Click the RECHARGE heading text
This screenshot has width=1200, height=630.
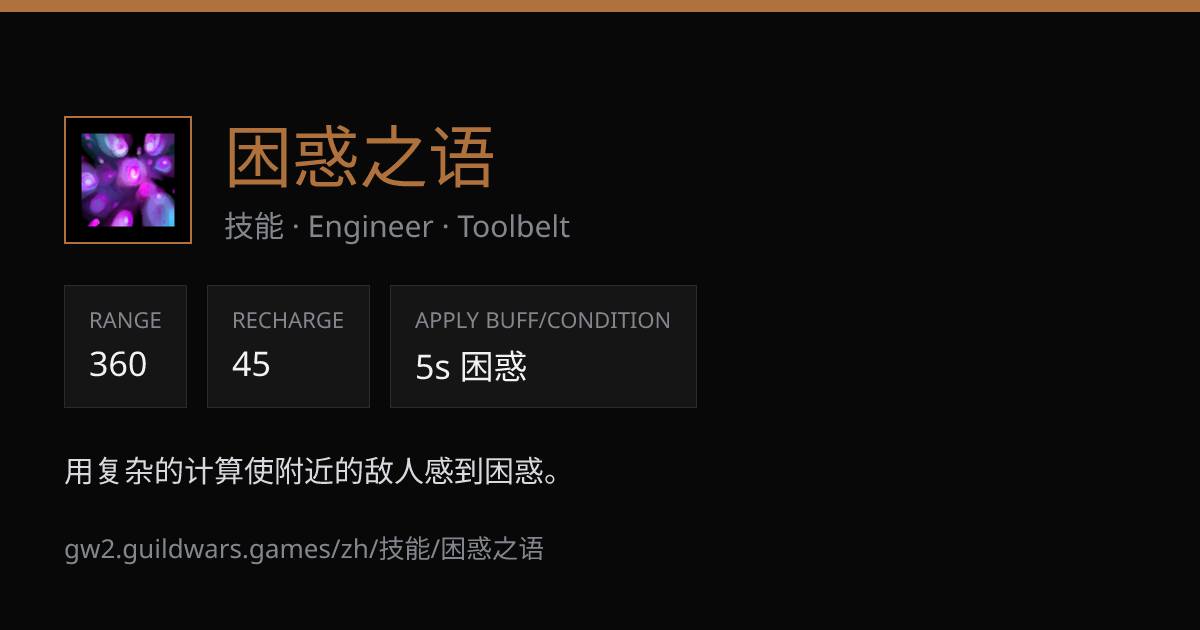(x=288, y=321)
